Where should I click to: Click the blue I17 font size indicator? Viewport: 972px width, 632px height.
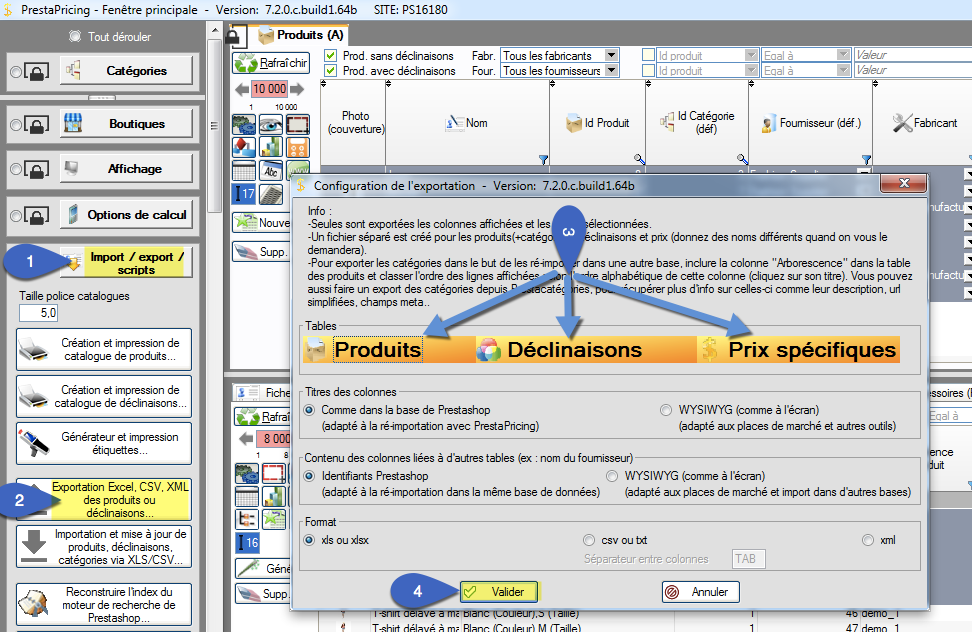click(x=244, y=192)
